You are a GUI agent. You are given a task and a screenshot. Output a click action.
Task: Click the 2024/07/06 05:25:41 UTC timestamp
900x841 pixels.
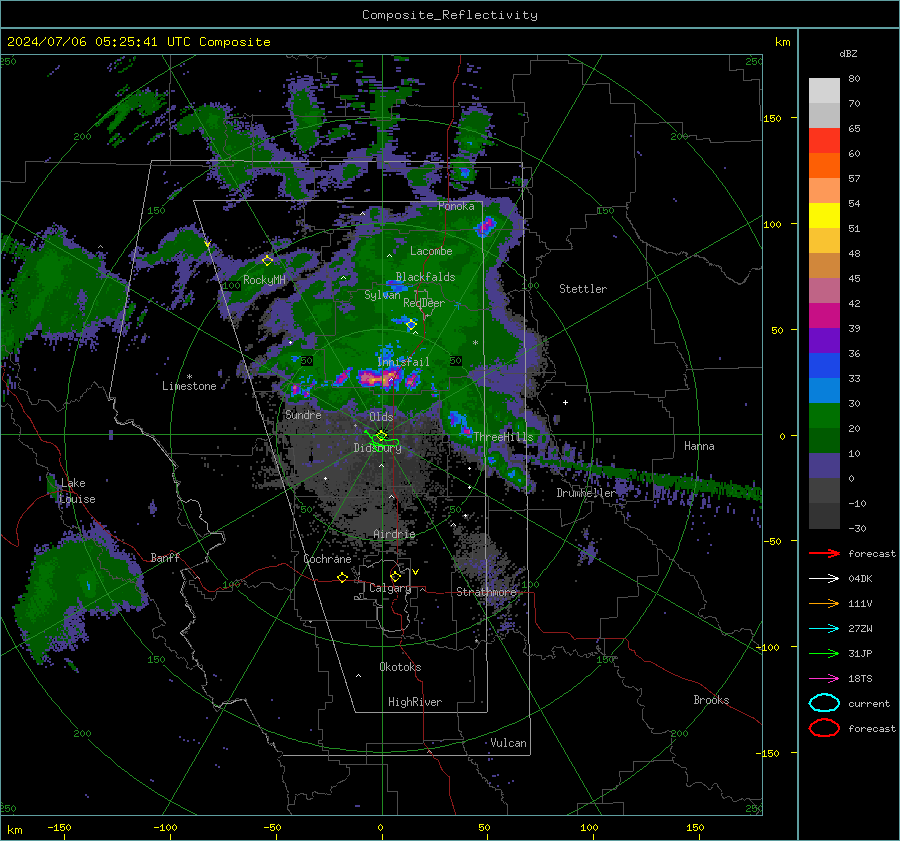point(98,42)
